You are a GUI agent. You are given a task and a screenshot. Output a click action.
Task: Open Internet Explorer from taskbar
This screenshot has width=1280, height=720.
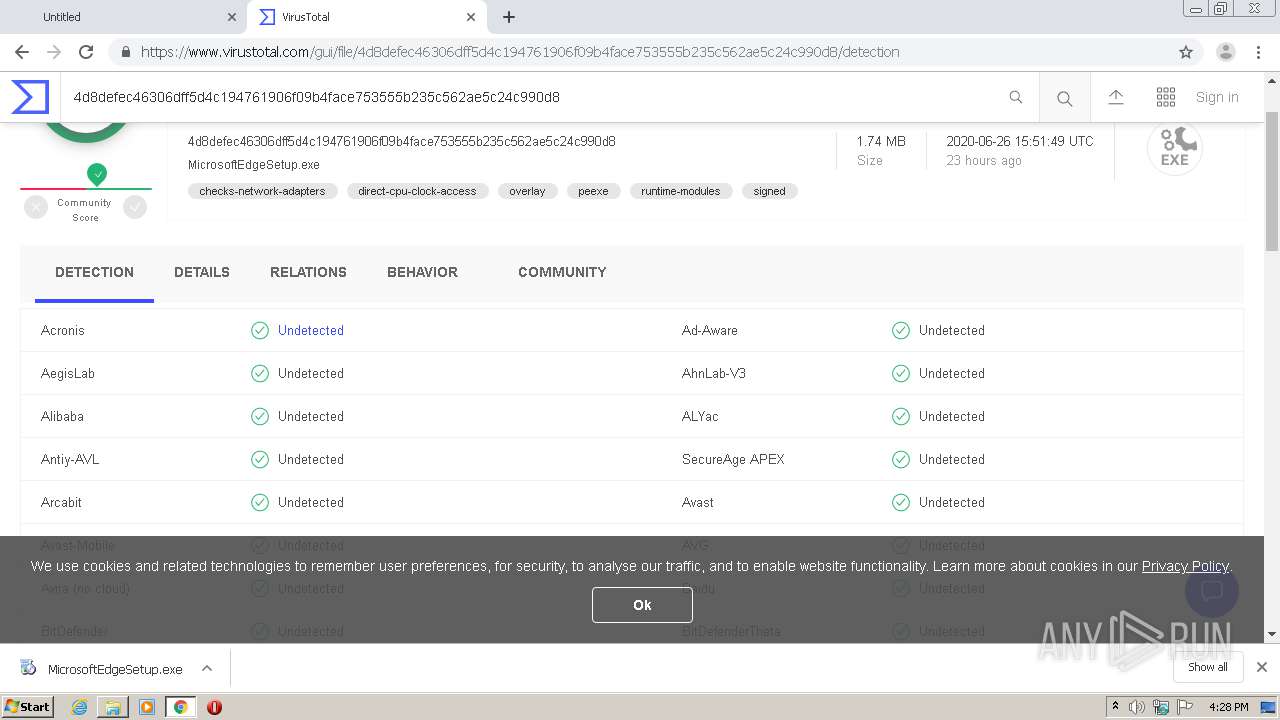79,707
